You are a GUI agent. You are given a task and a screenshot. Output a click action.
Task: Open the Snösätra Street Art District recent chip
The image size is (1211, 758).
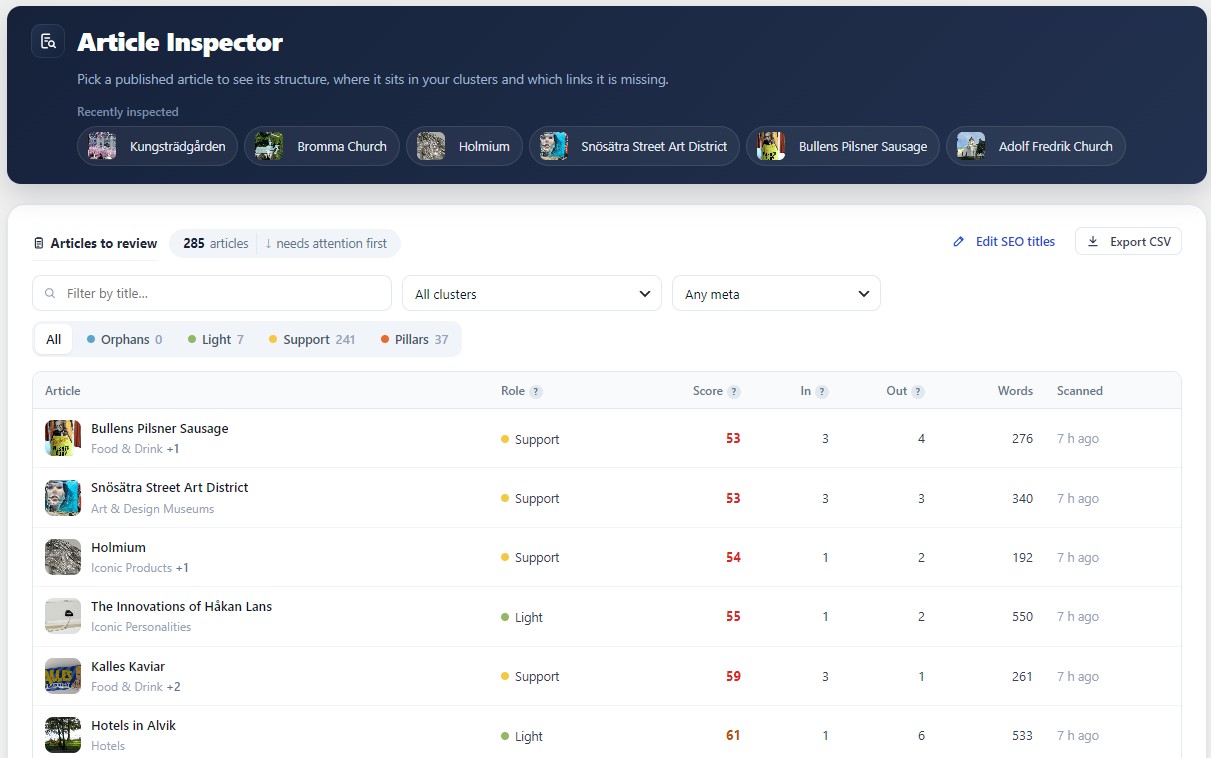tap(634, 146)
